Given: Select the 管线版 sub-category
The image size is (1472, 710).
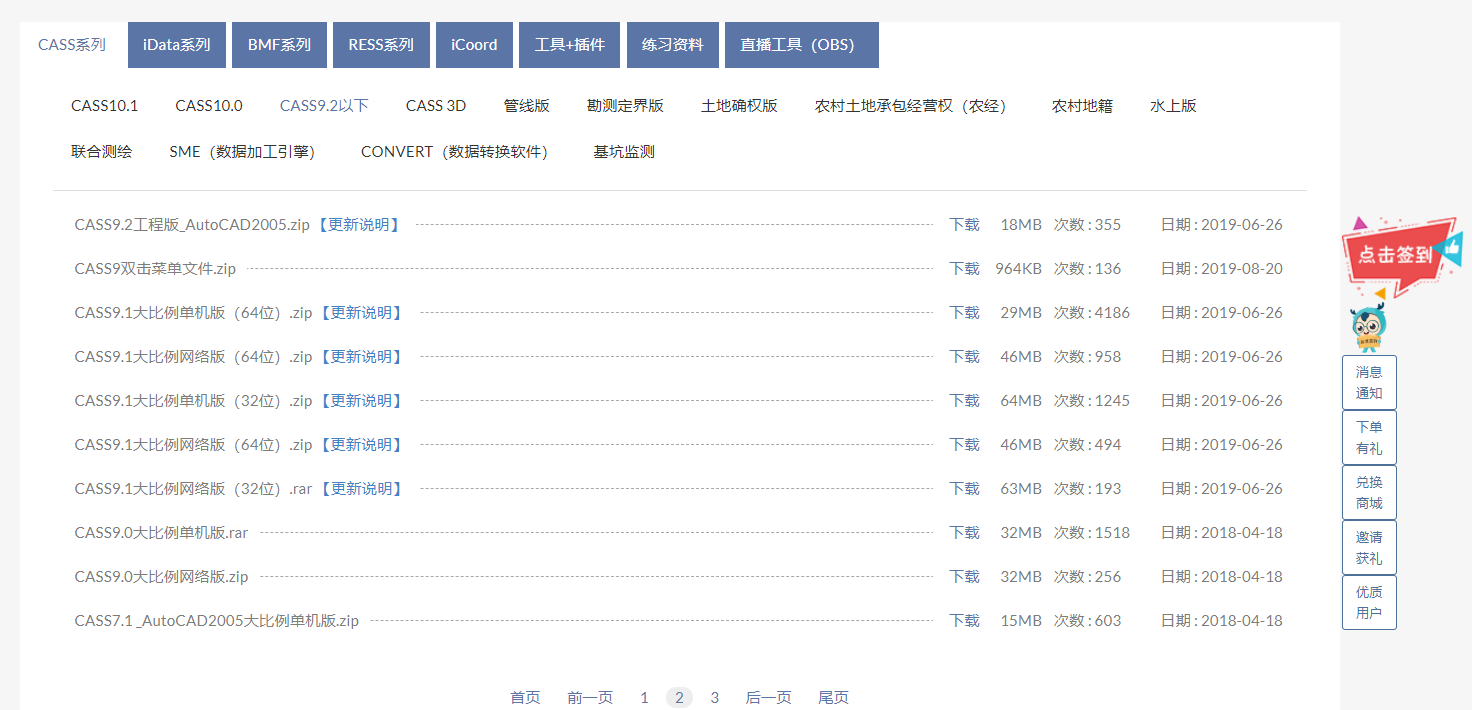Looking at the screenshot, I should (x=527, y=106).
